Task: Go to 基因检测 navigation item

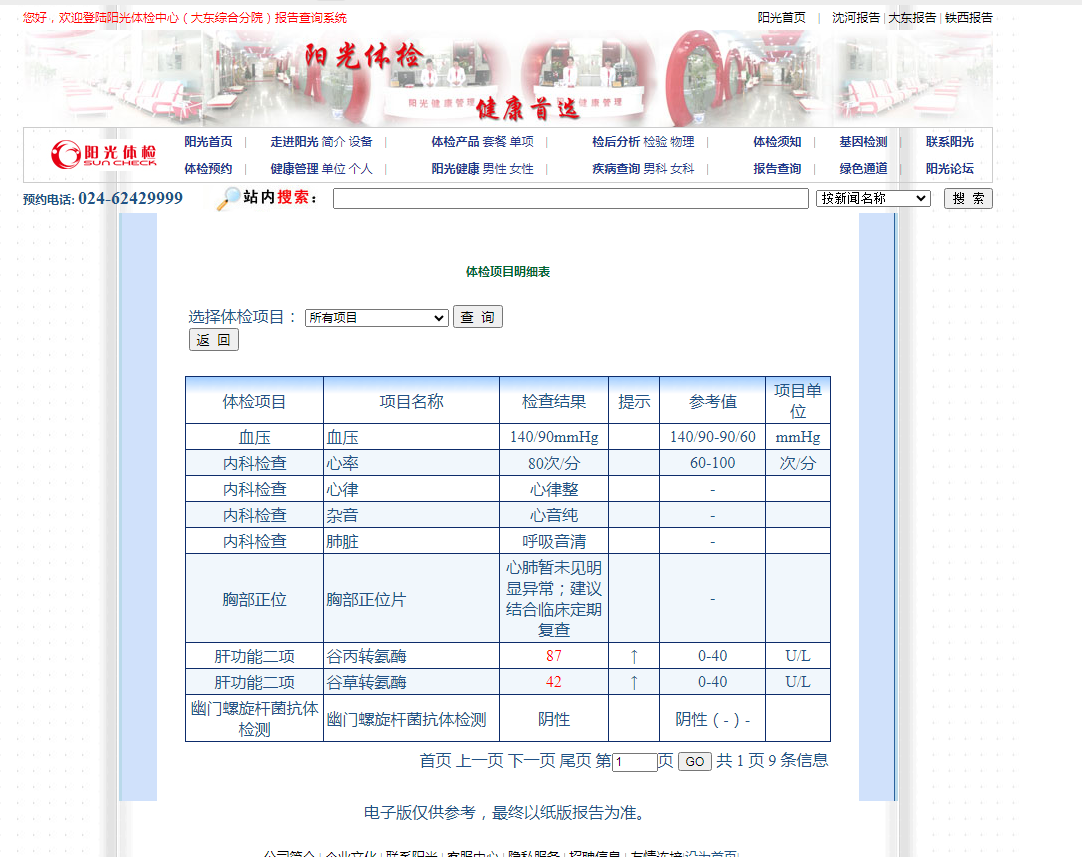Action: coord(863,142)
